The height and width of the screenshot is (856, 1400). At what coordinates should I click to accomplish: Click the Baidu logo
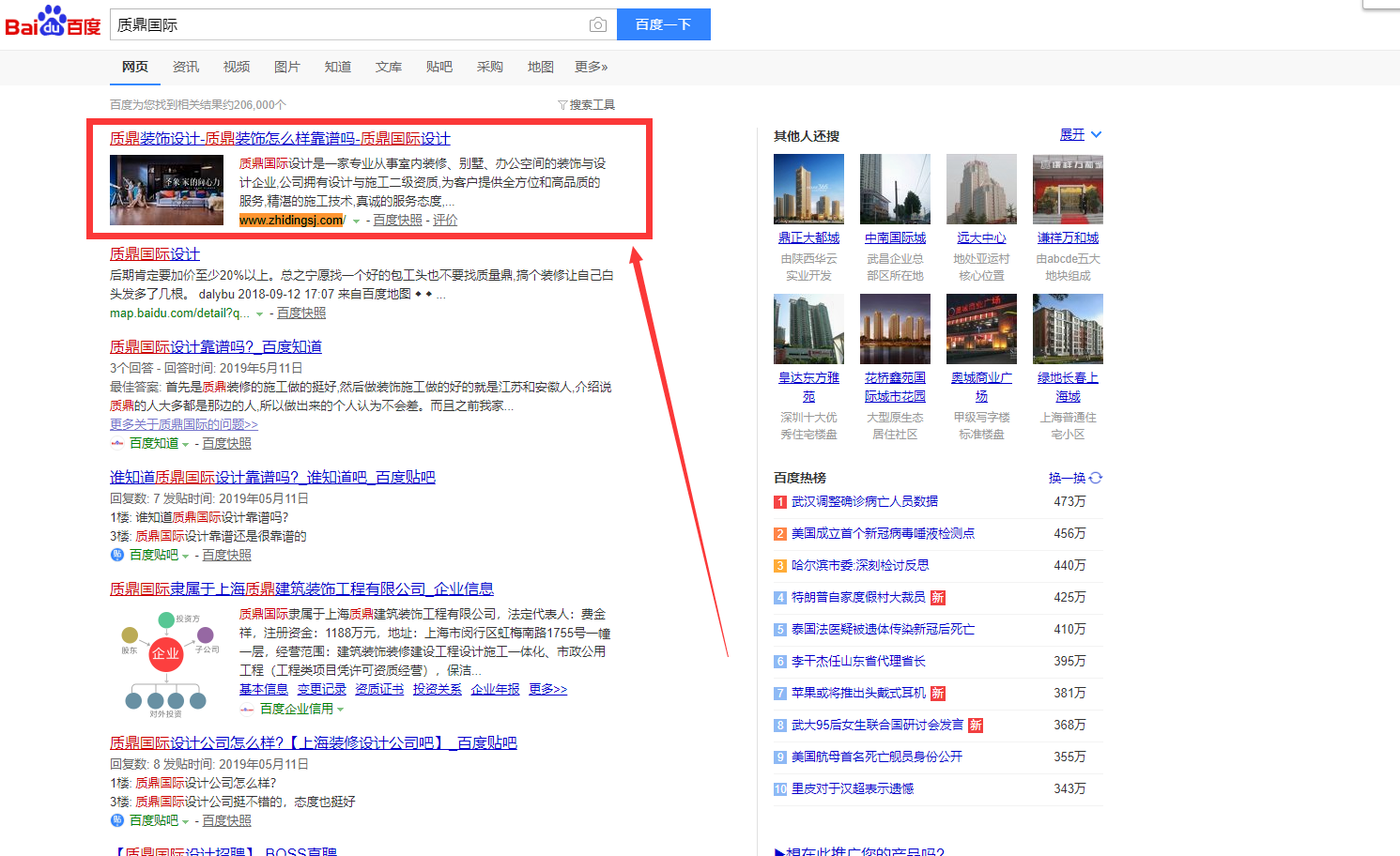(54, 23)
